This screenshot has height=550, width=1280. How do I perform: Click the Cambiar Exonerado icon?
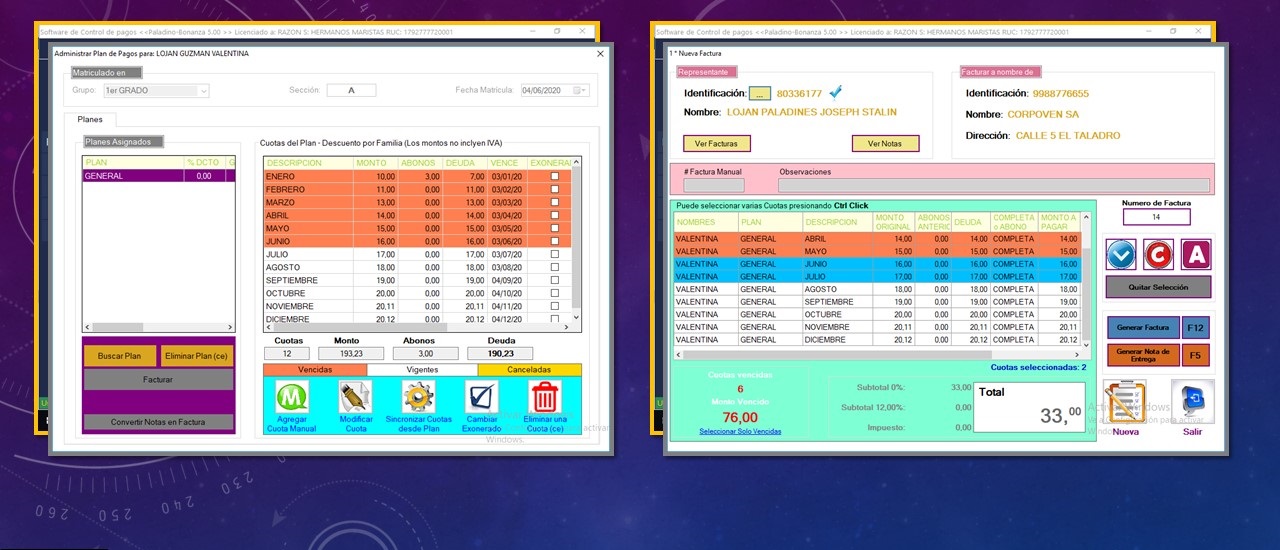(x=481, y=397)
